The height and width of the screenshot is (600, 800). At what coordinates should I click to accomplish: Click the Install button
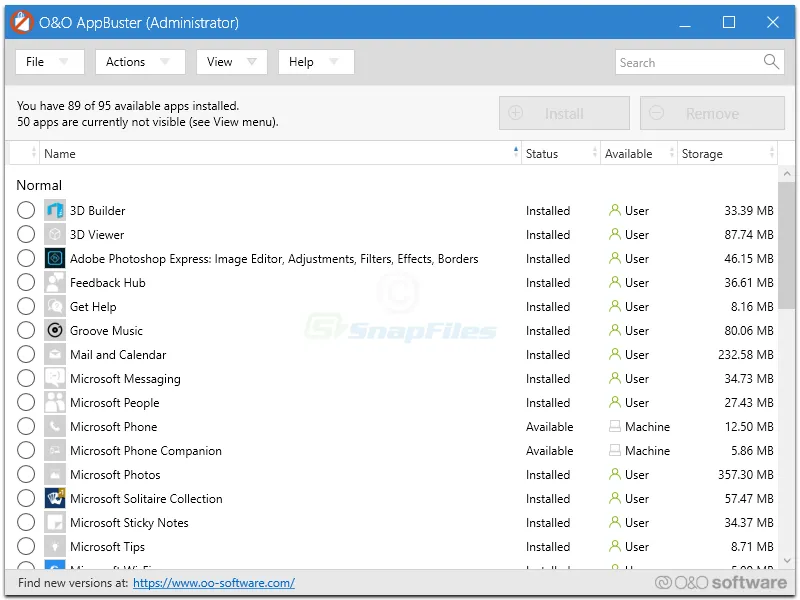point(564,114)
